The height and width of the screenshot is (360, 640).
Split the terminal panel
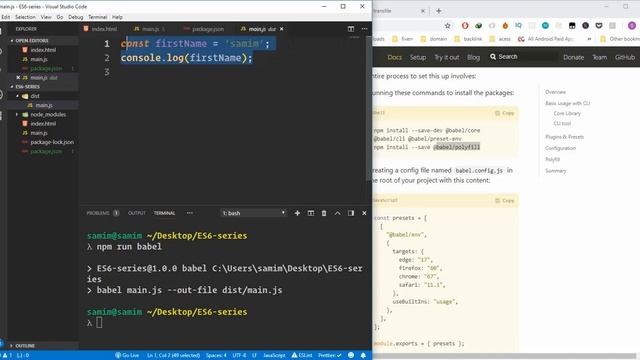coord(311,213)
